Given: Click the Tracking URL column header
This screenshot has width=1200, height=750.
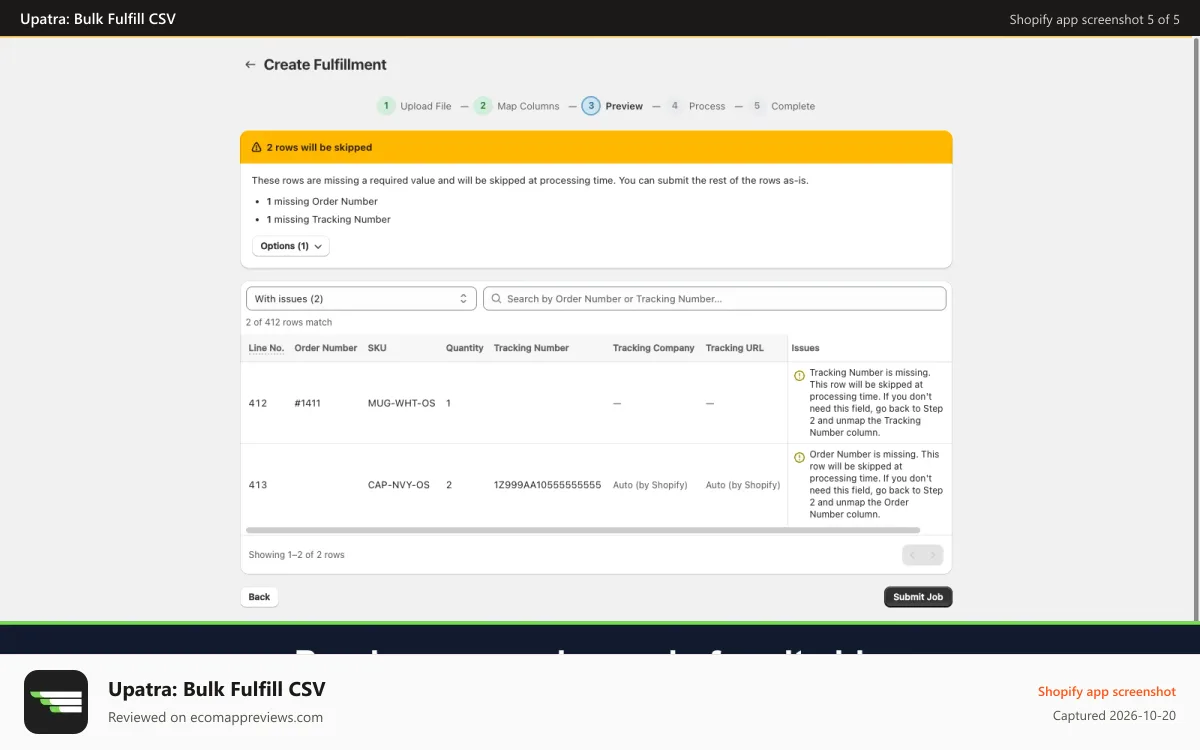Looking at the screenshot, I should [735, 348].
